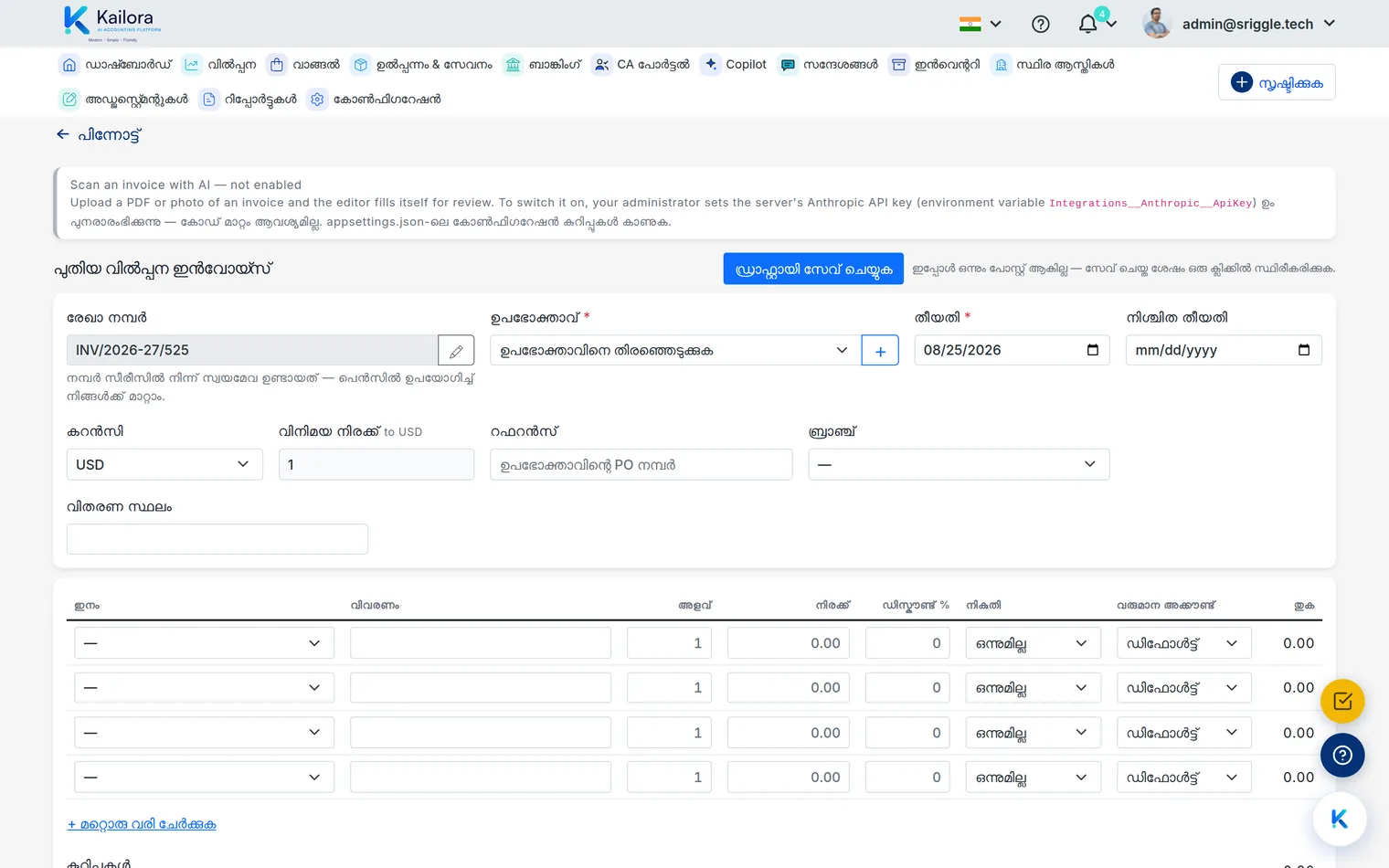Click the റഫറൻസ് PO number field
Image resolution: width=1389 pixels, height=868 pixels.
pos(641,464)
